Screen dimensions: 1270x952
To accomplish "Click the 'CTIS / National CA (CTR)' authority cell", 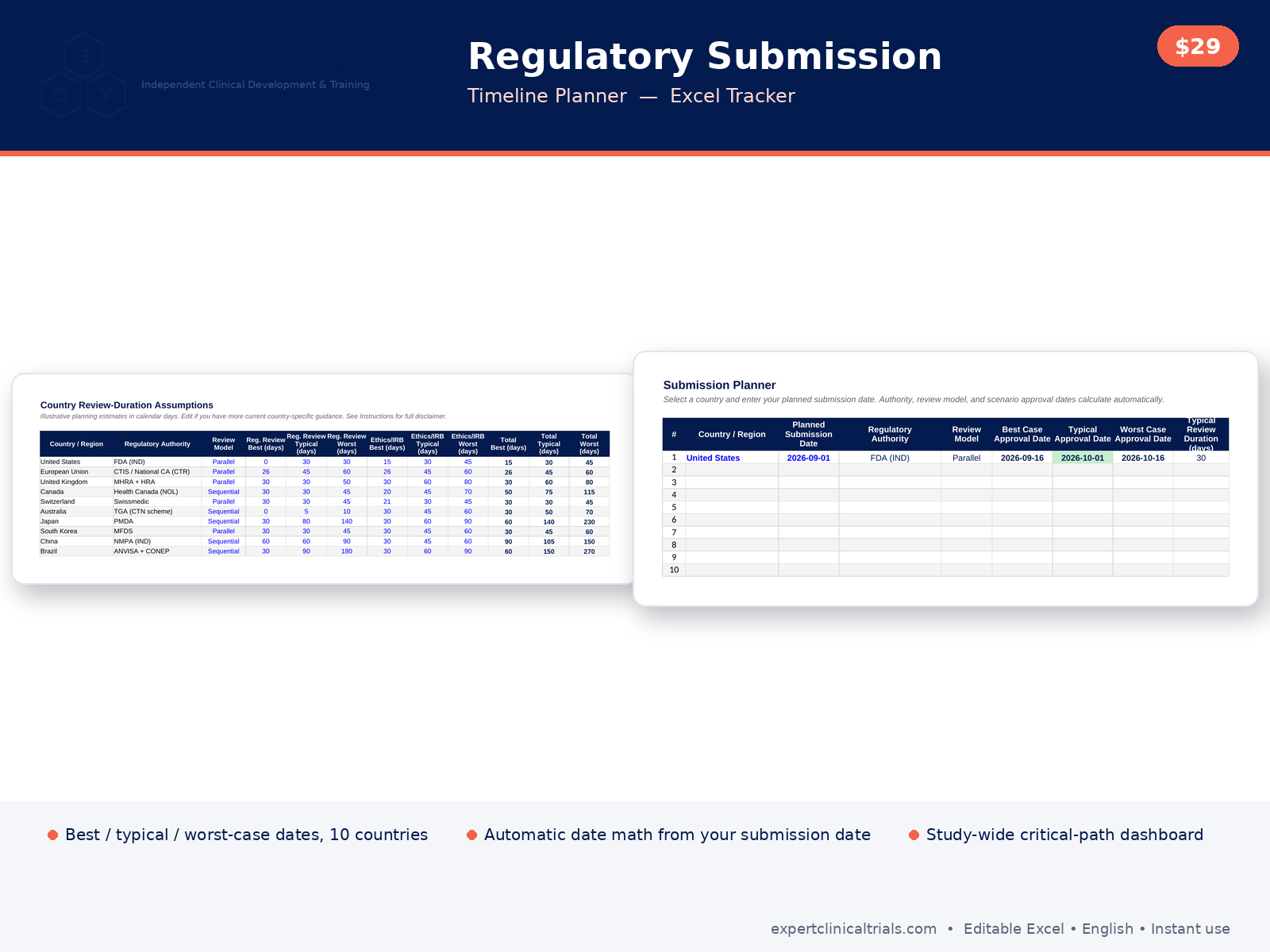I will (x=157, y=472).
